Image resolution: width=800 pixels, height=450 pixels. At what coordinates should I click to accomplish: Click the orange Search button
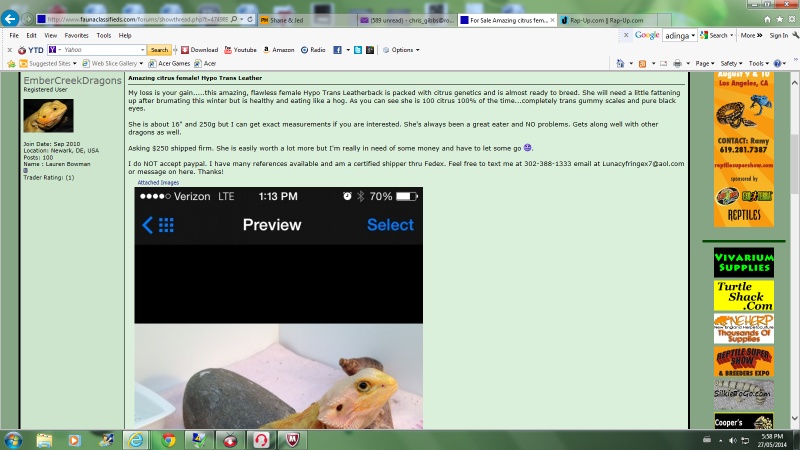[x=159, y=50]
